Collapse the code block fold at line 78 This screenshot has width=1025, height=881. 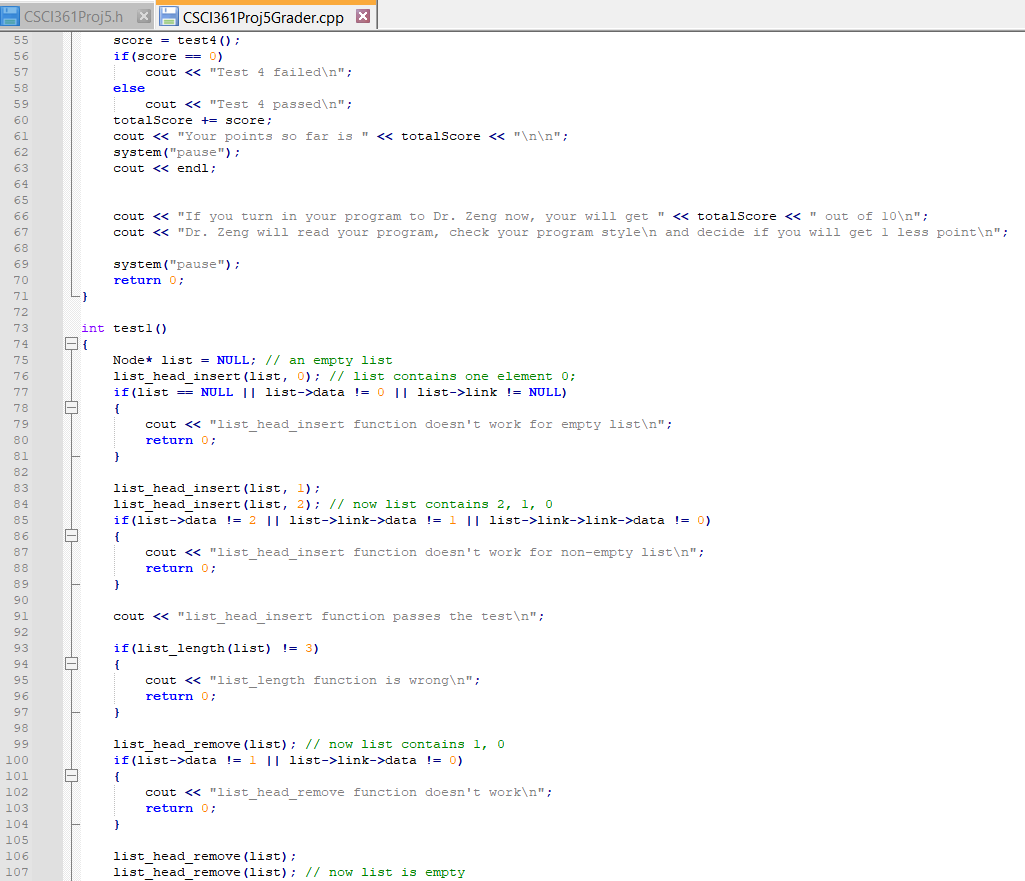pyautogui.click(x=71, y=408)
